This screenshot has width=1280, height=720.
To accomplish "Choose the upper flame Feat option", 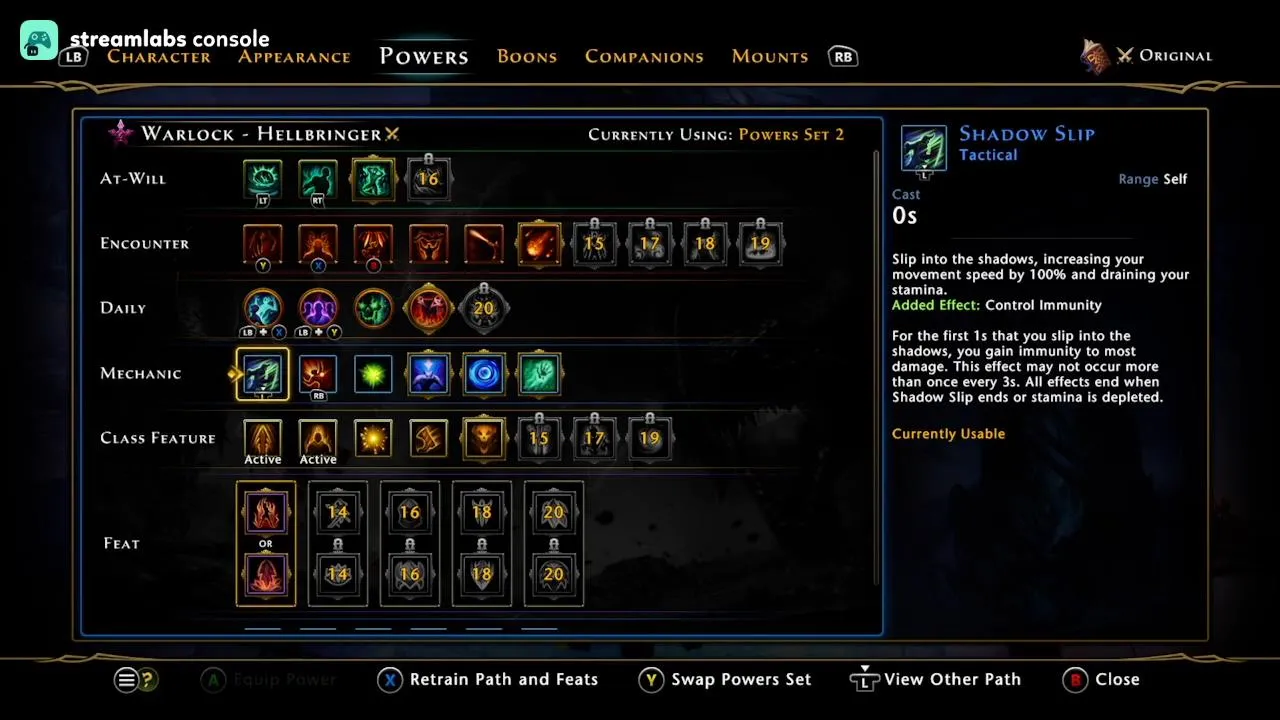I will tap(266, 513).
